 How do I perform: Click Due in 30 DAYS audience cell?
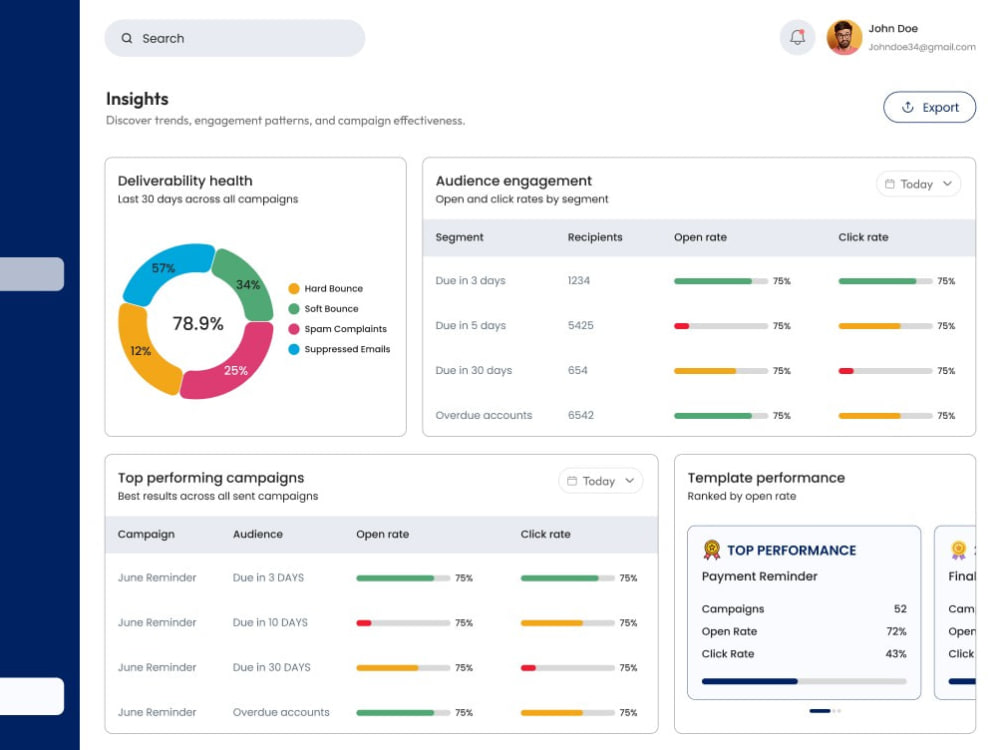pyautogui.click(x=272, y=667)
